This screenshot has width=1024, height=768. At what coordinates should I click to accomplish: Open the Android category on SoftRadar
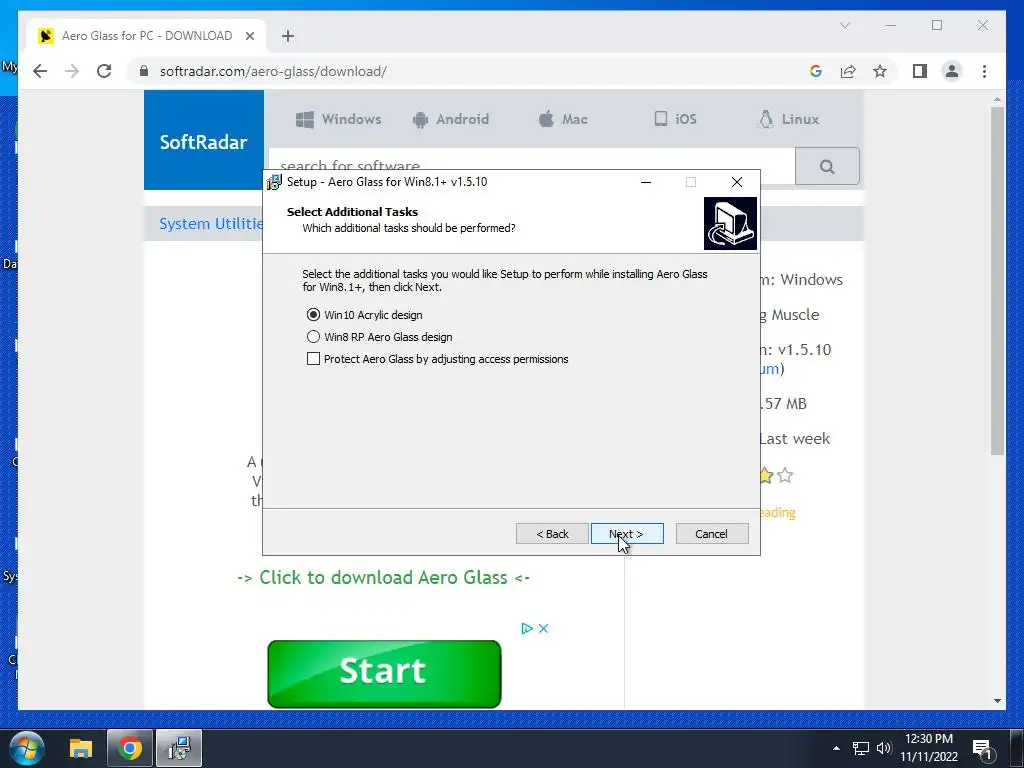pyautogui.click(x=451, y=120)
